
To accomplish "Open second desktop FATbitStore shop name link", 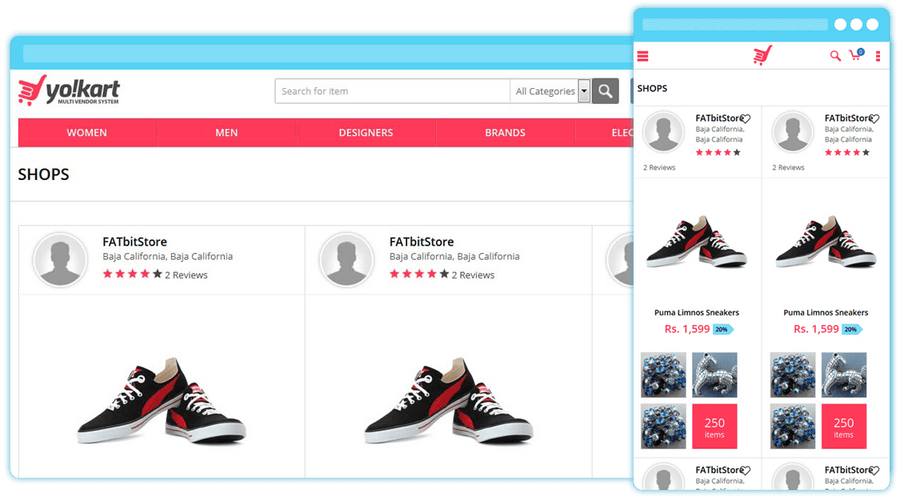I will coord(421,242).
